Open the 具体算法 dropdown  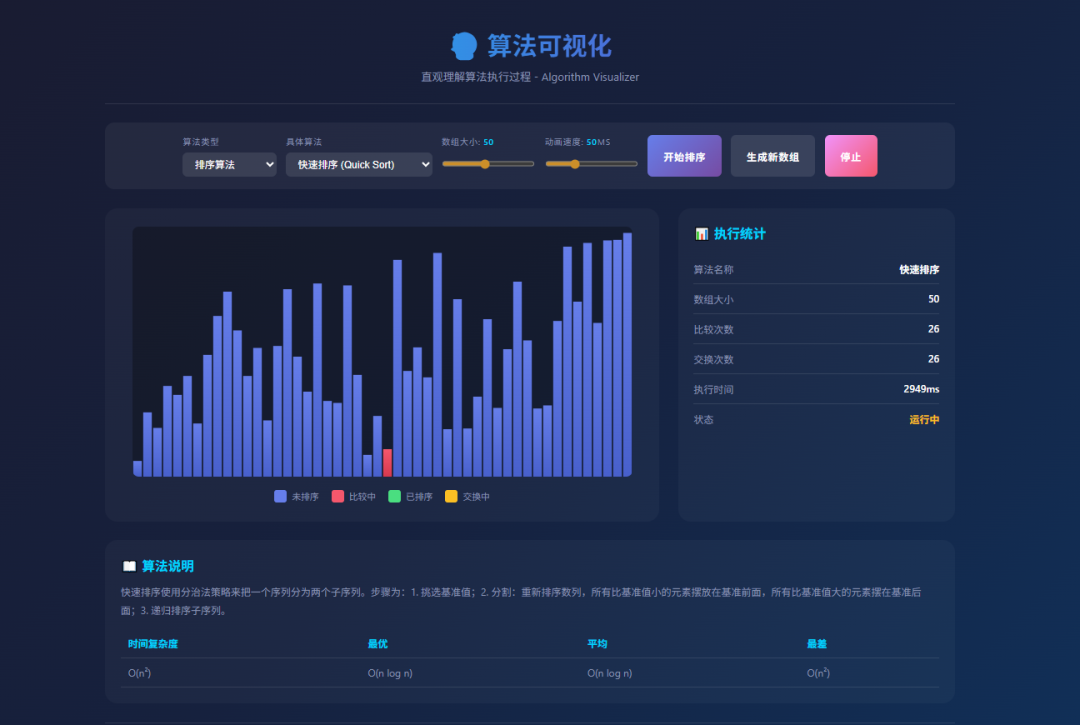point(359,164)
